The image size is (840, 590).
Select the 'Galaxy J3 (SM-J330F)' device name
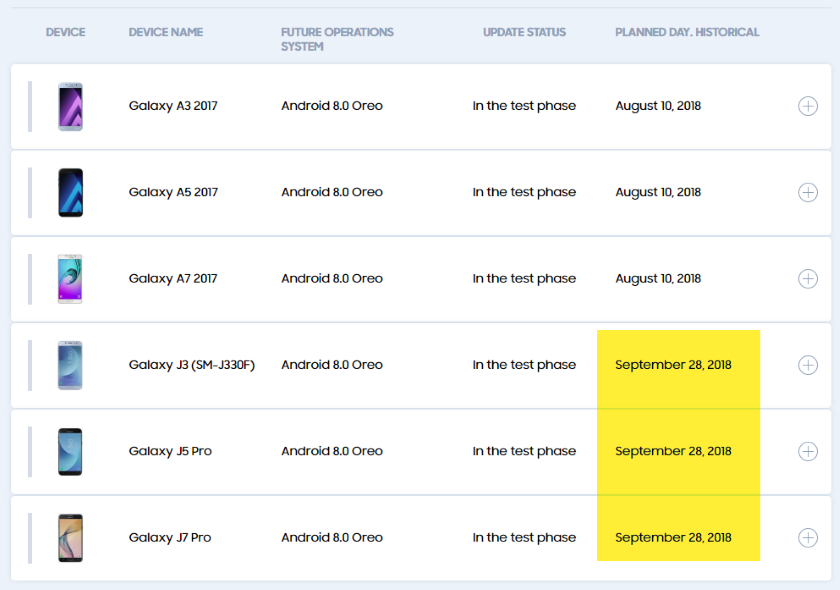click(192, 365)
